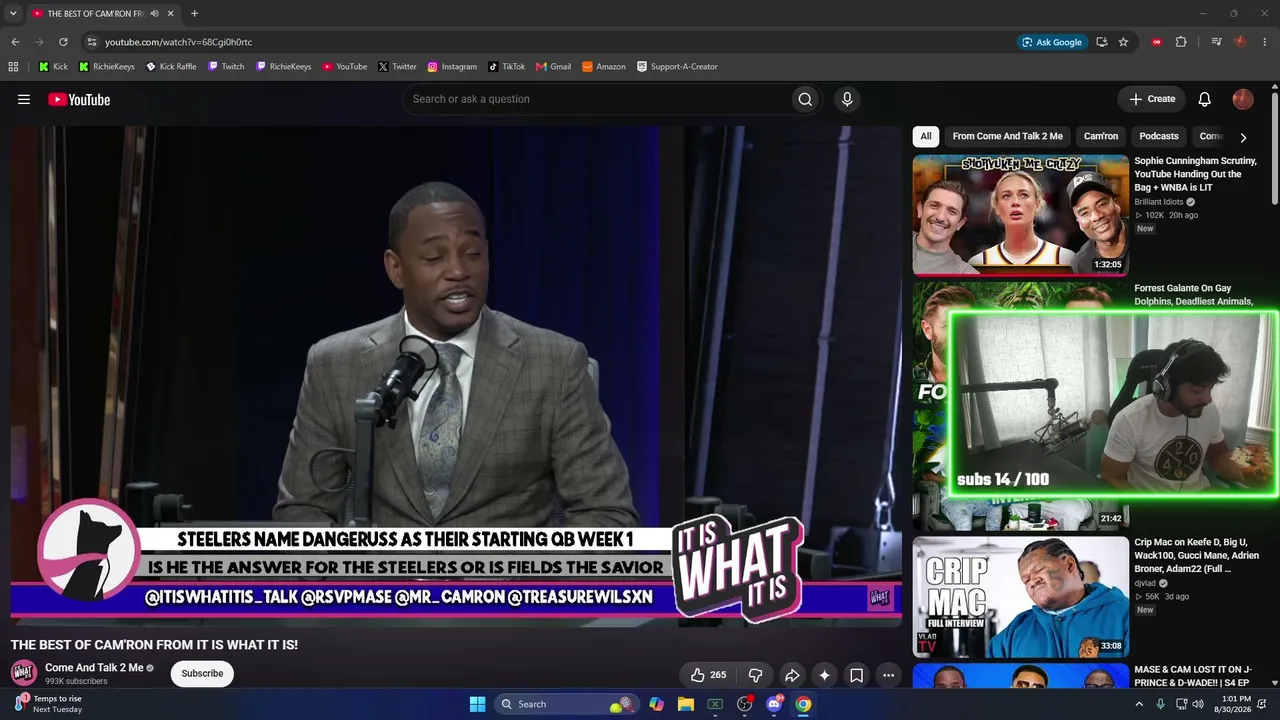Click the Ask Google button
1280x720 pixels.
(1051, 42)
